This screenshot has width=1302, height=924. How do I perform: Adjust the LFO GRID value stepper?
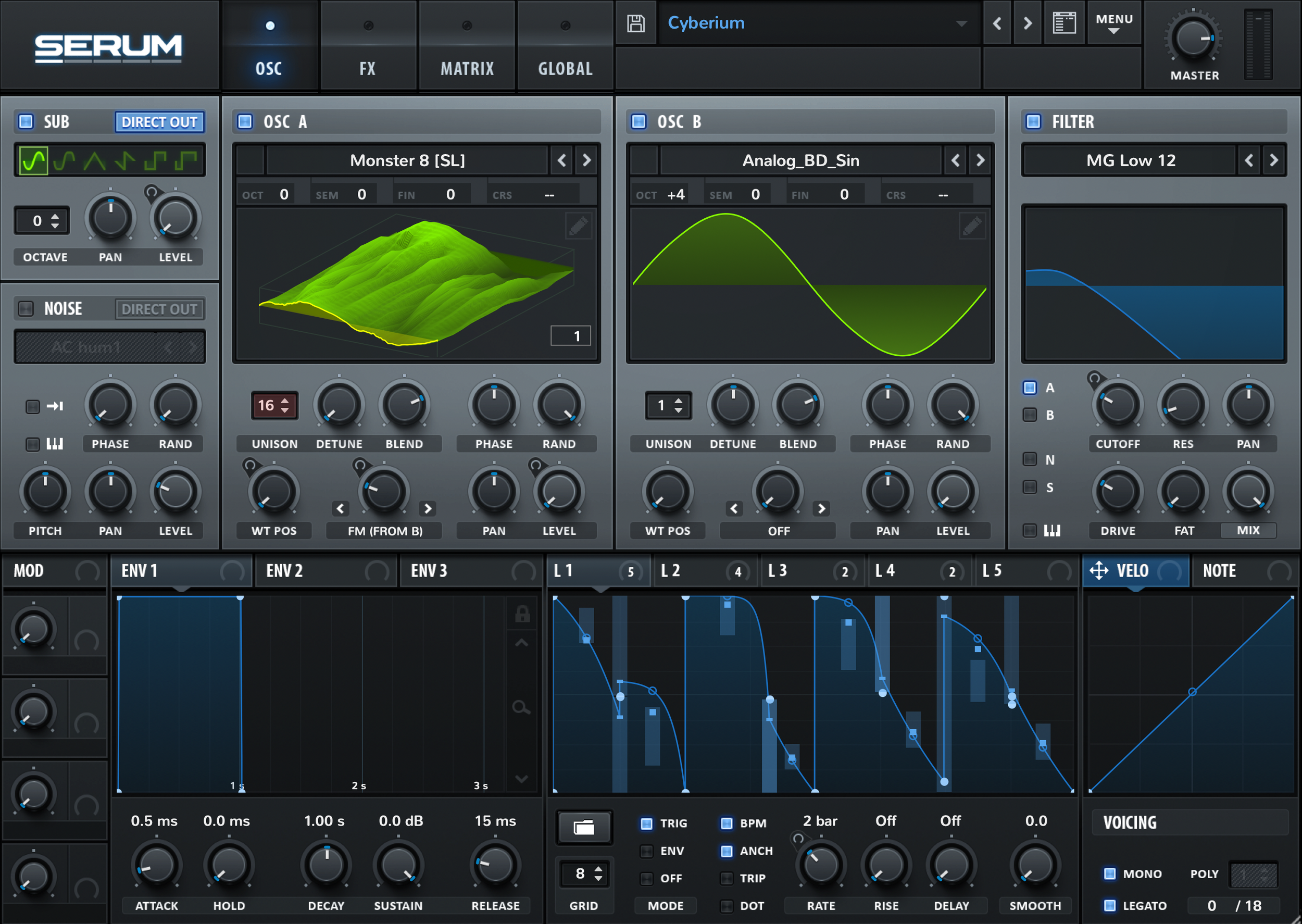(585, 873)
